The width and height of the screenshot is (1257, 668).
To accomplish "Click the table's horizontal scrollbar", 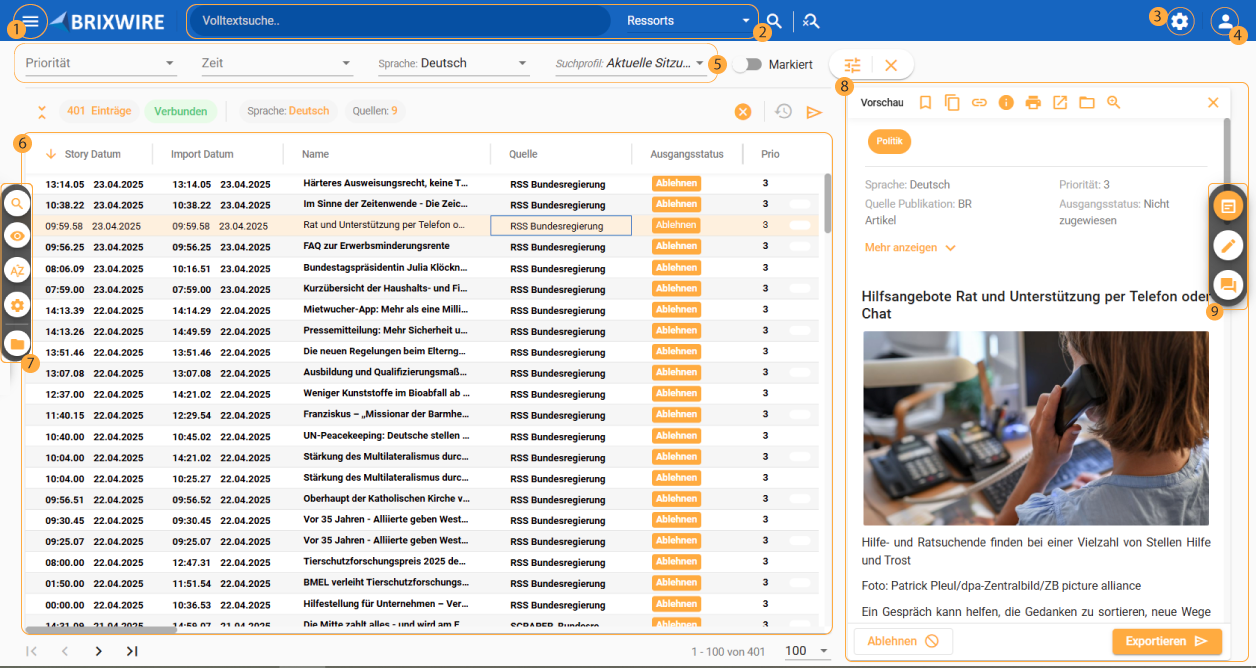I will tap(102, 630).
